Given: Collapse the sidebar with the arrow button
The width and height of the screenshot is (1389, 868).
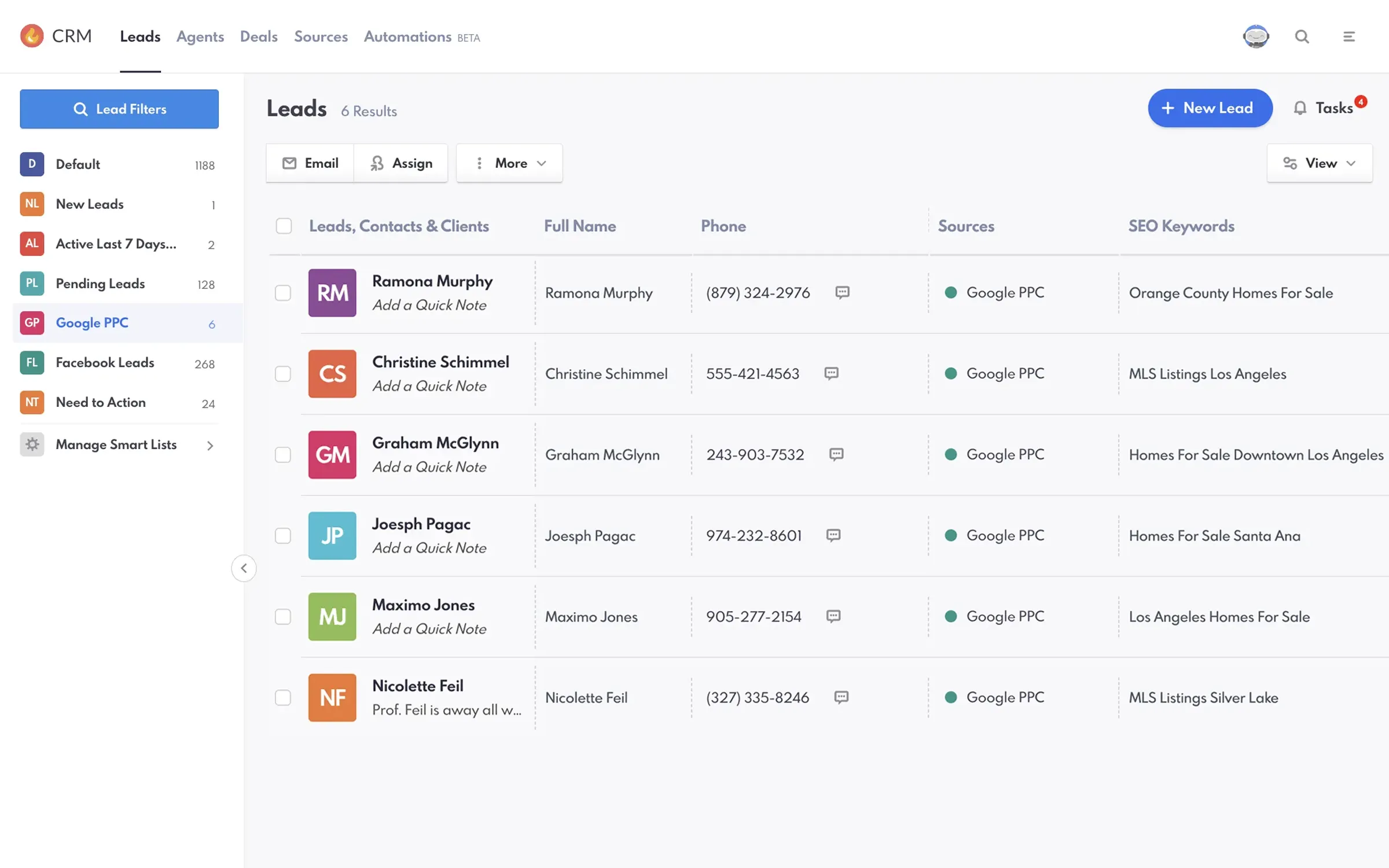Looking at the screenshot, I should pyautogui.click(x=244, y=568).
